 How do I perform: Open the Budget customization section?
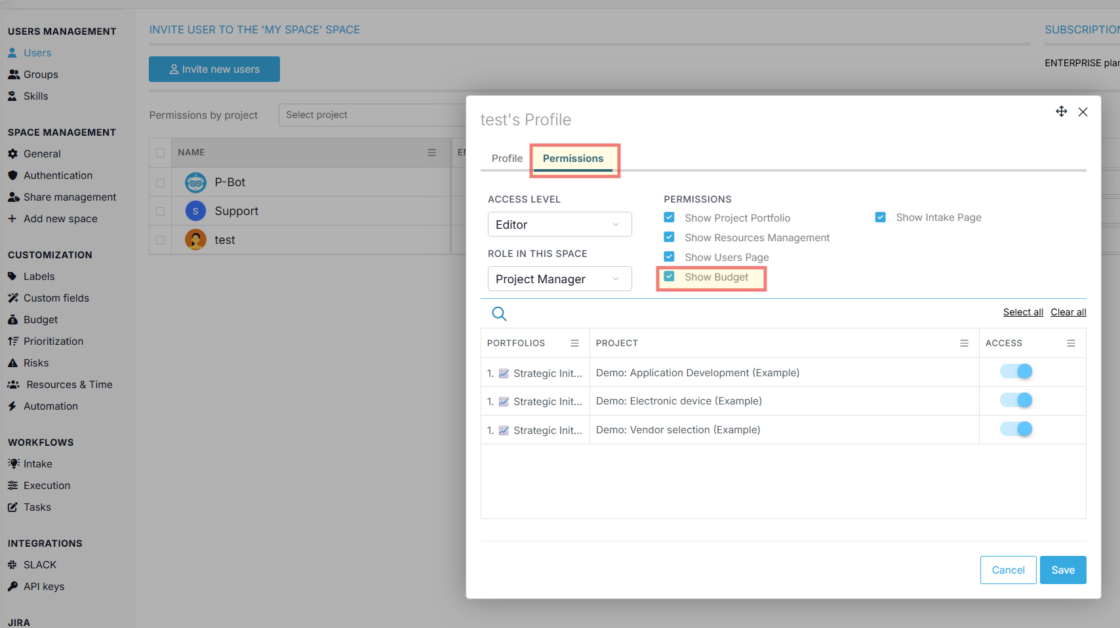pyautogui.click(x=41, y=319)
